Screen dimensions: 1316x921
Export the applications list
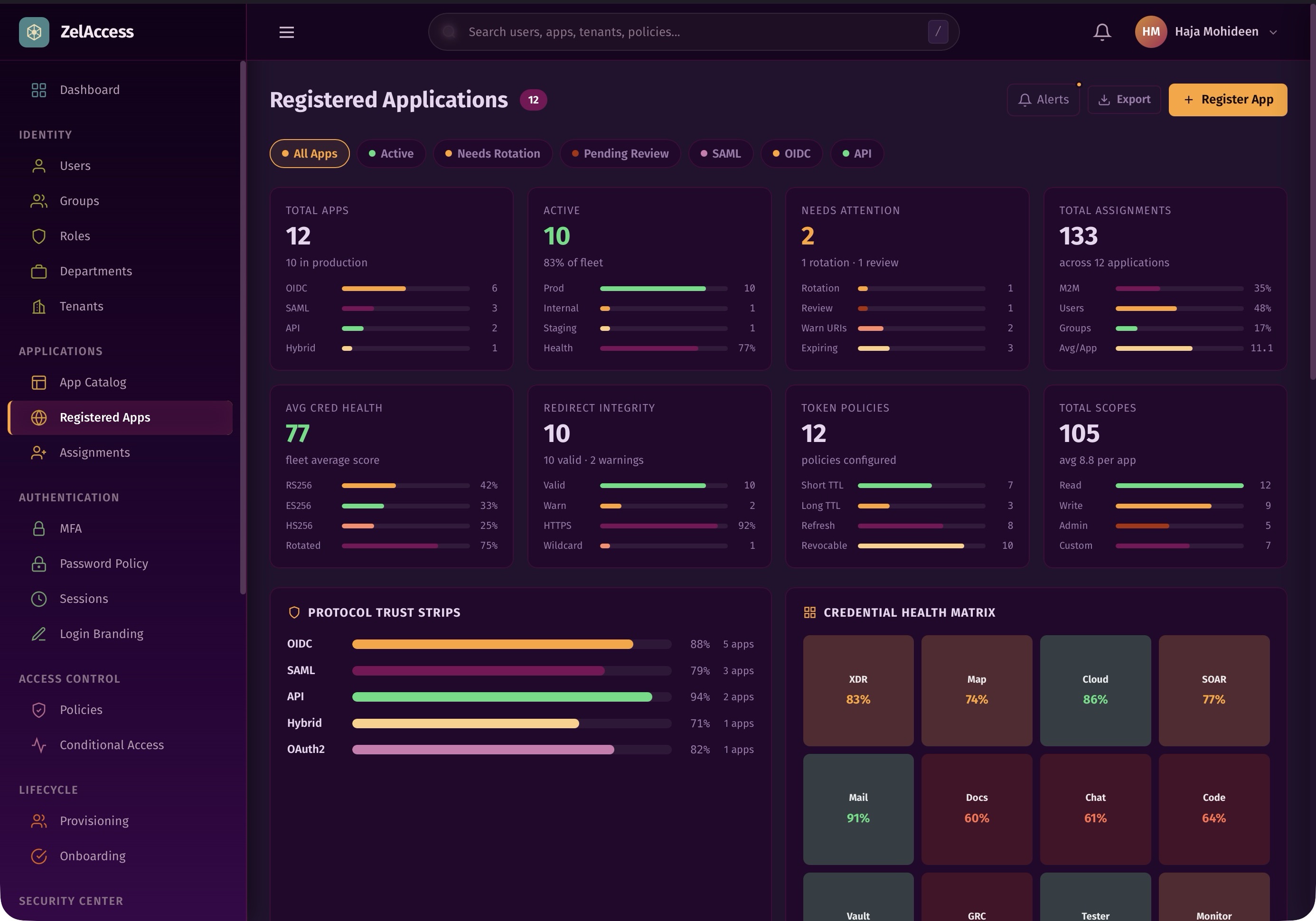pyautogui.click(x=1123, y=99)
